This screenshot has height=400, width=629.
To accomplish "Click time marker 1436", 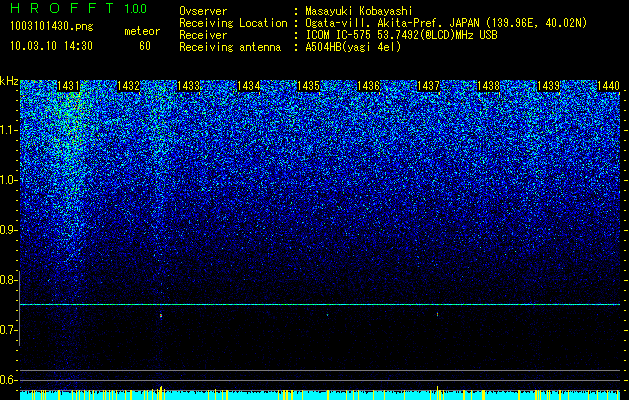I will (368, 86).
